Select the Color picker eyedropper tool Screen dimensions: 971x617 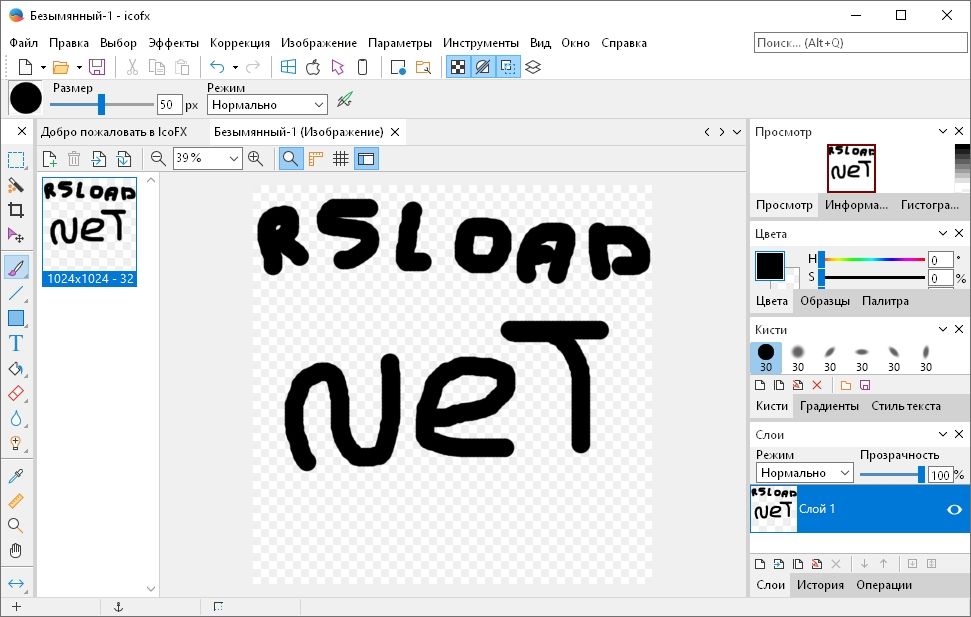(16, 476)
